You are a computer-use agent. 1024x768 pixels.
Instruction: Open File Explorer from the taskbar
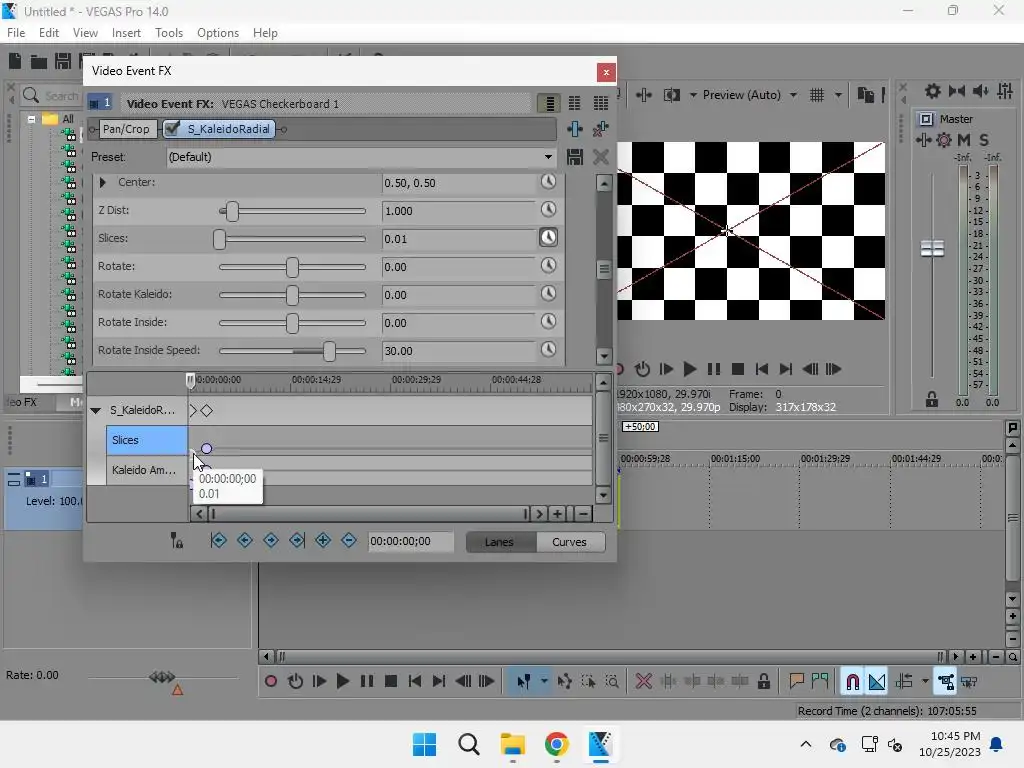(513, 744)
